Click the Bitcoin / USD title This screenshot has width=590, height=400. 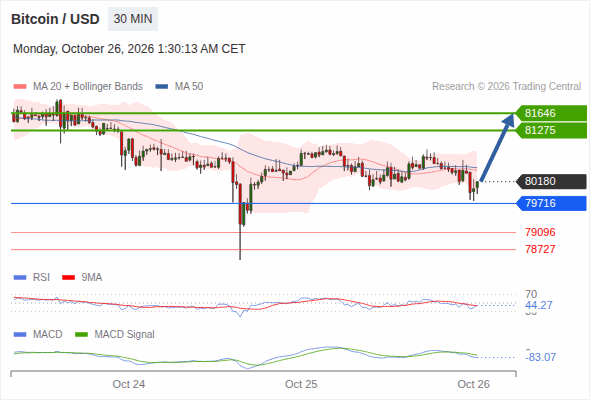55,19
